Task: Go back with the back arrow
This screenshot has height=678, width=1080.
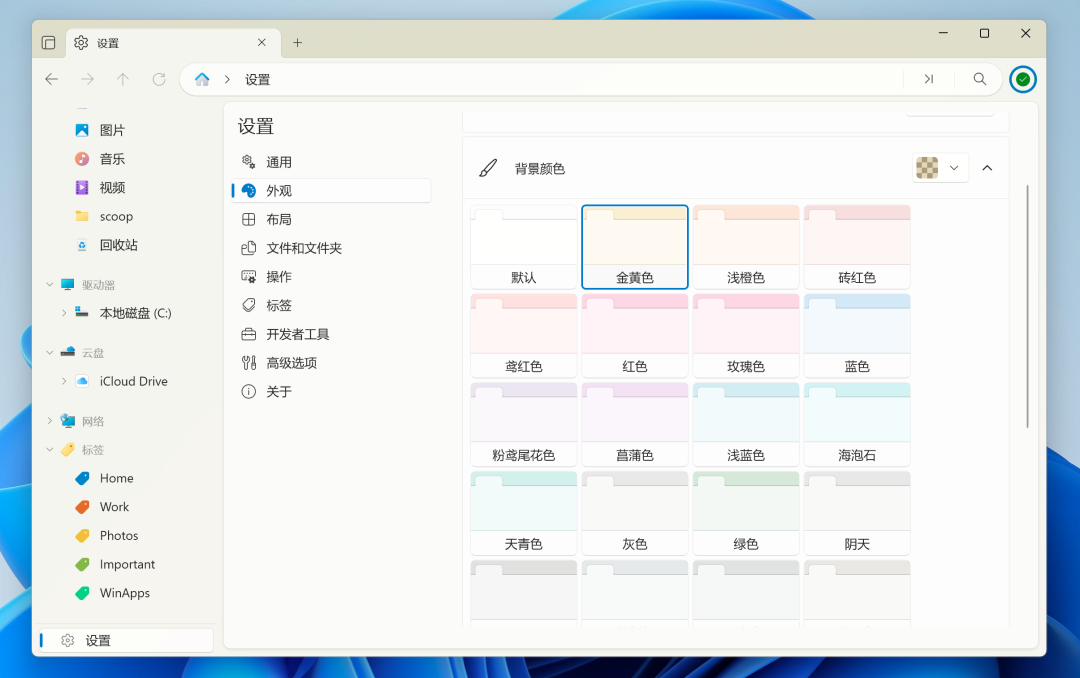Action: [x=52, y=79]
